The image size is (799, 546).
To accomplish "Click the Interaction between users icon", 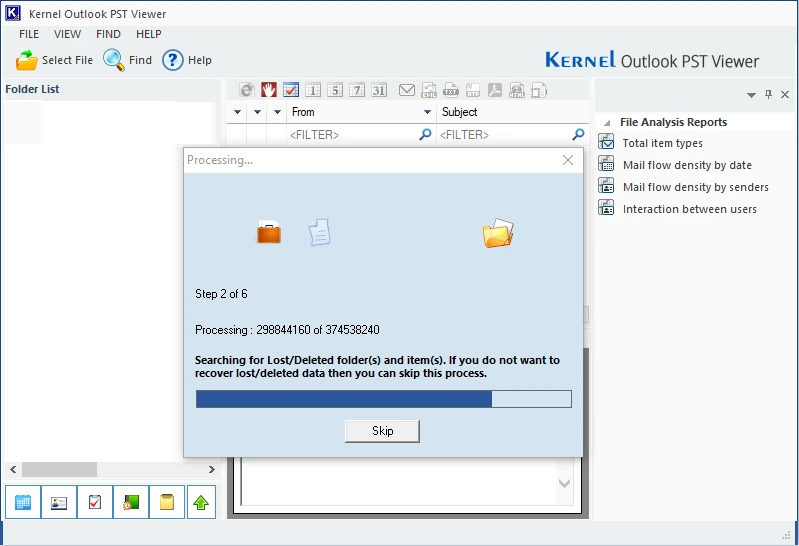I will pyautogui.click(x=606, y=207).
